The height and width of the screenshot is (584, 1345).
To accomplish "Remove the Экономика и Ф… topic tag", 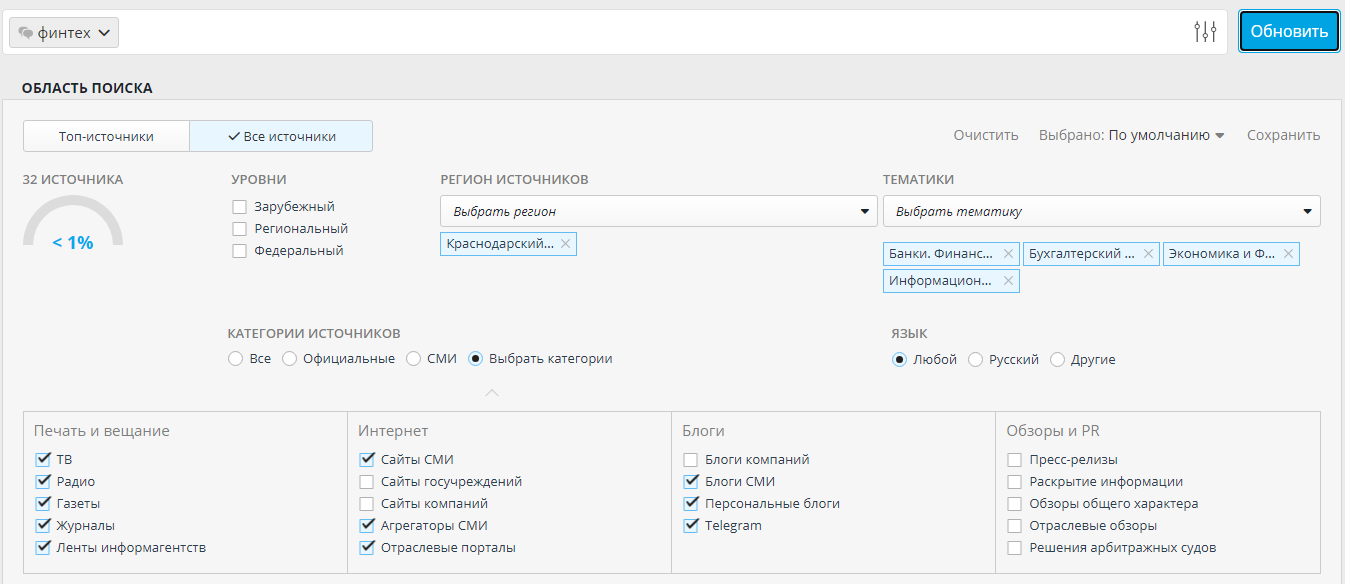I will click(x=1288, y=254).
